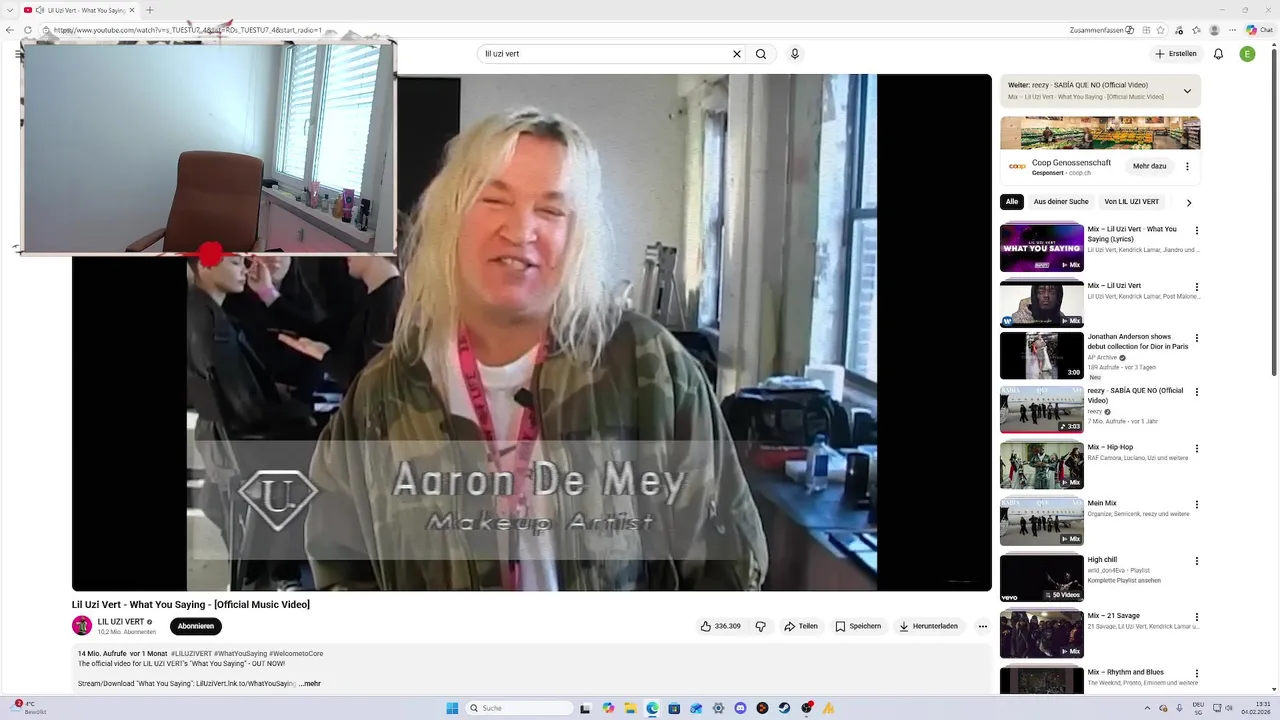Click the page scrollbar on the right edge
1280x720 pixels.
click(1274, 210)
